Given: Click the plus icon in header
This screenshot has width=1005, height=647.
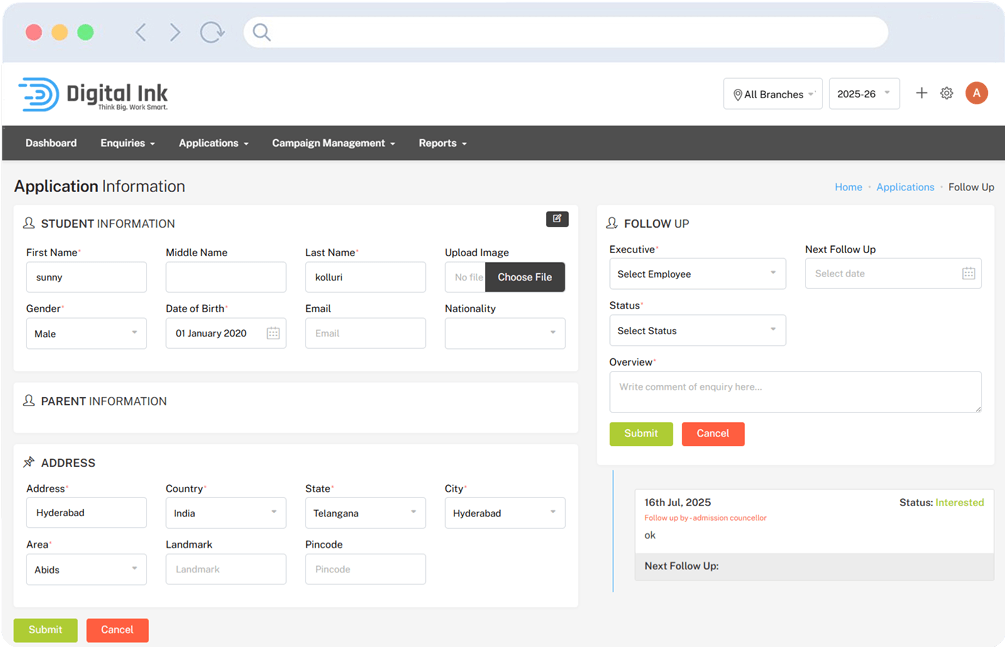Looking at the screenshot, I should click(922, 93).
